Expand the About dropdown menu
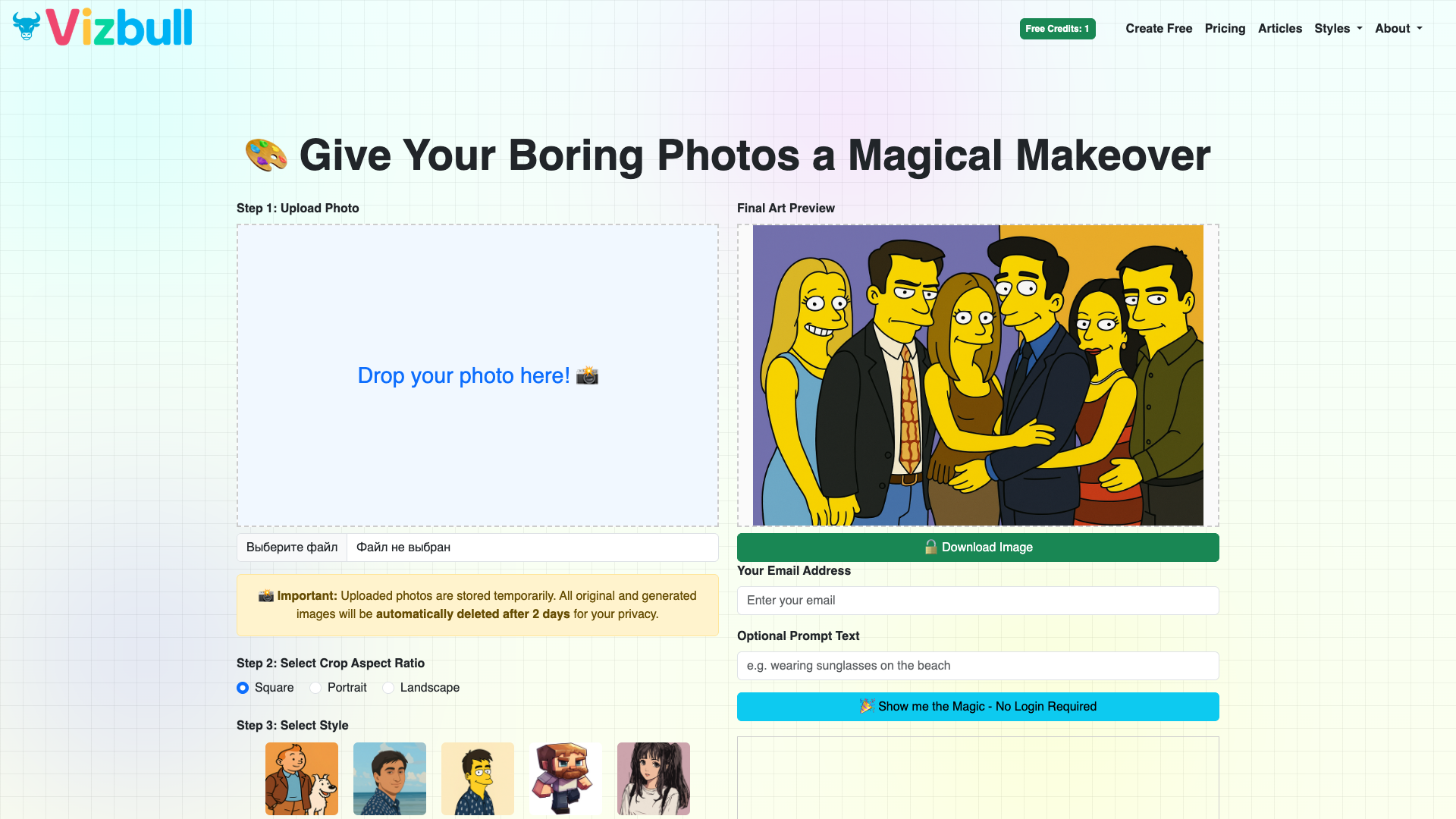1456x819 pixels. click(1399, 28)
